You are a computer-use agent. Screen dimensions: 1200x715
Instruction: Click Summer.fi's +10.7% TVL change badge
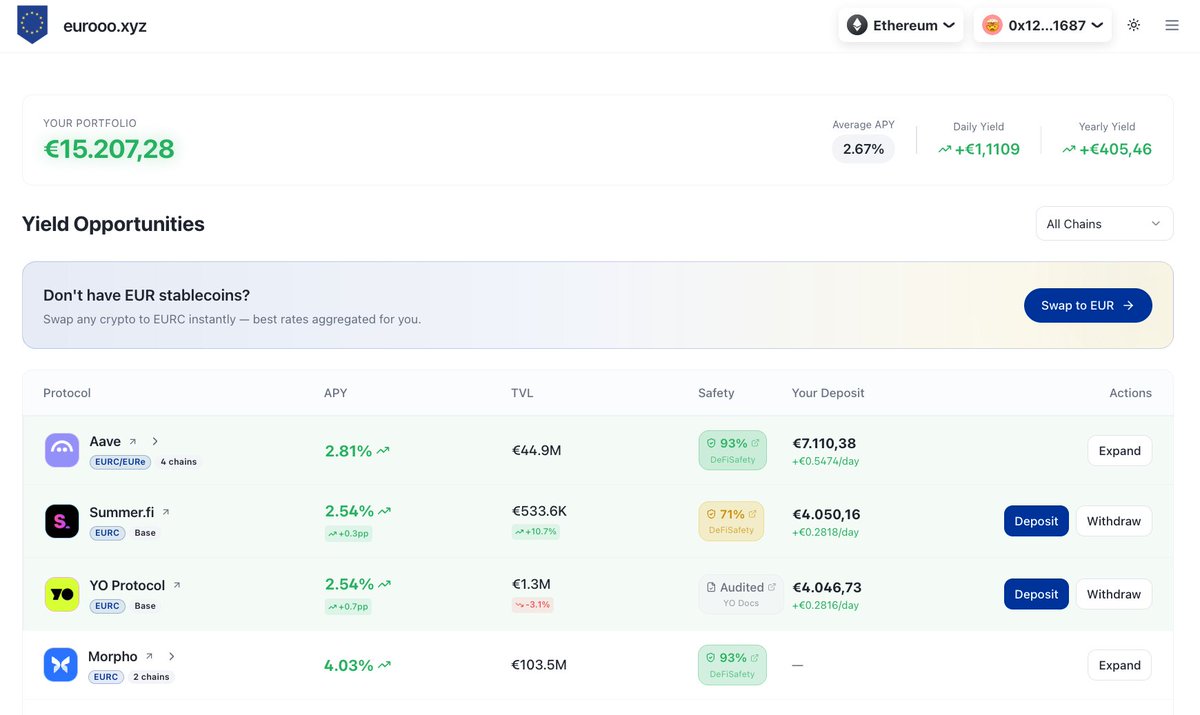click(535, 532)
